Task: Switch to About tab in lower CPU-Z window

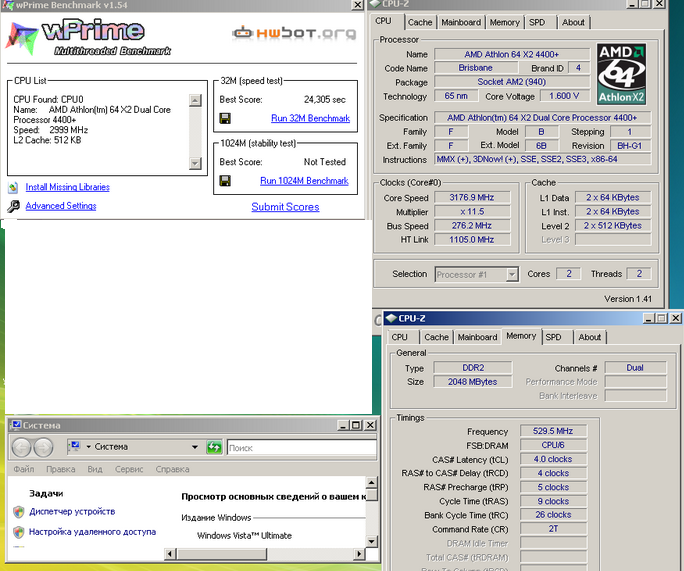Action: (590, 337)
